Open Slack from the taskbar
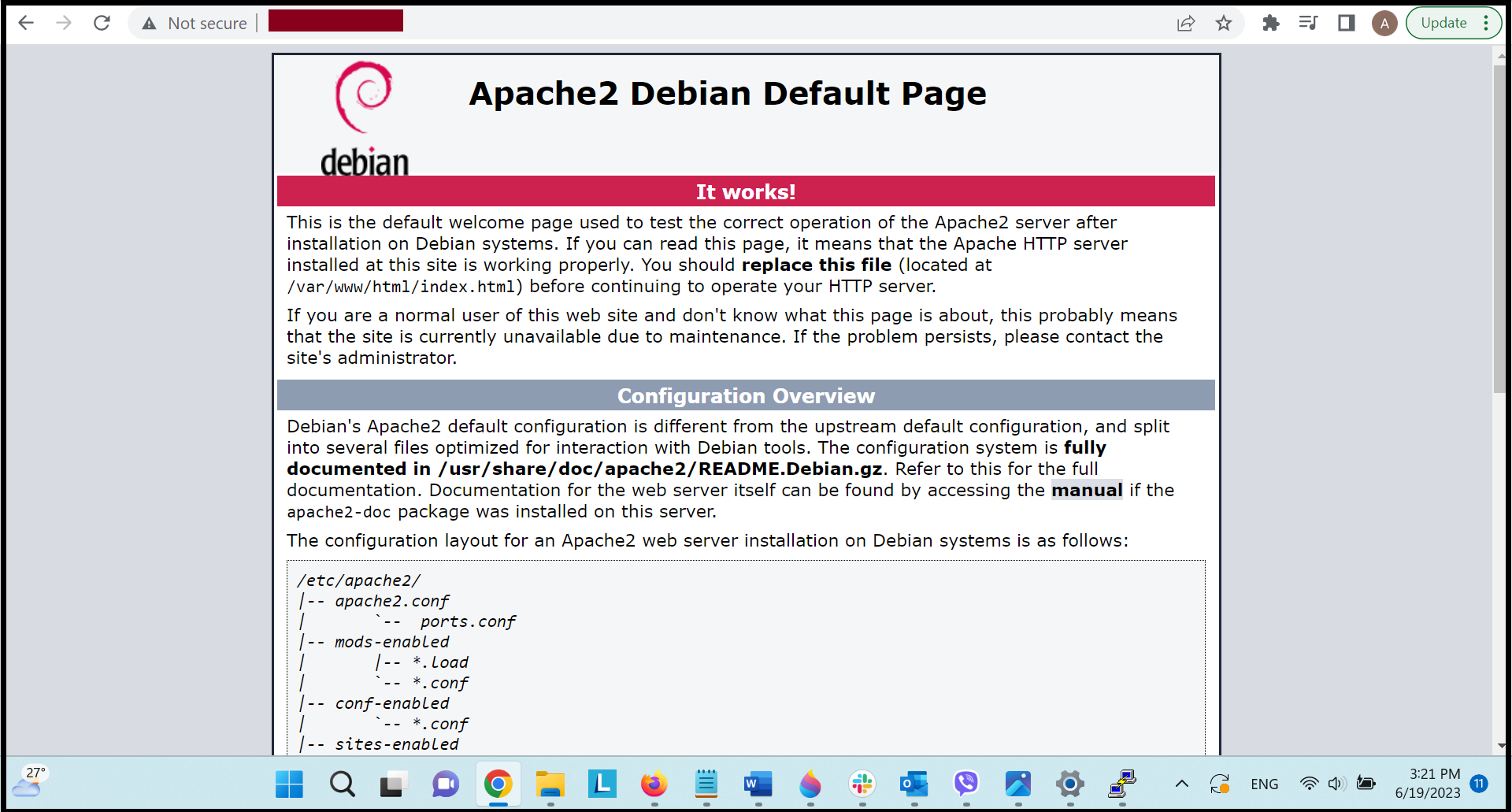Image resolution: width=1512 pixels, height=812 pixels. tap(862, 784)
